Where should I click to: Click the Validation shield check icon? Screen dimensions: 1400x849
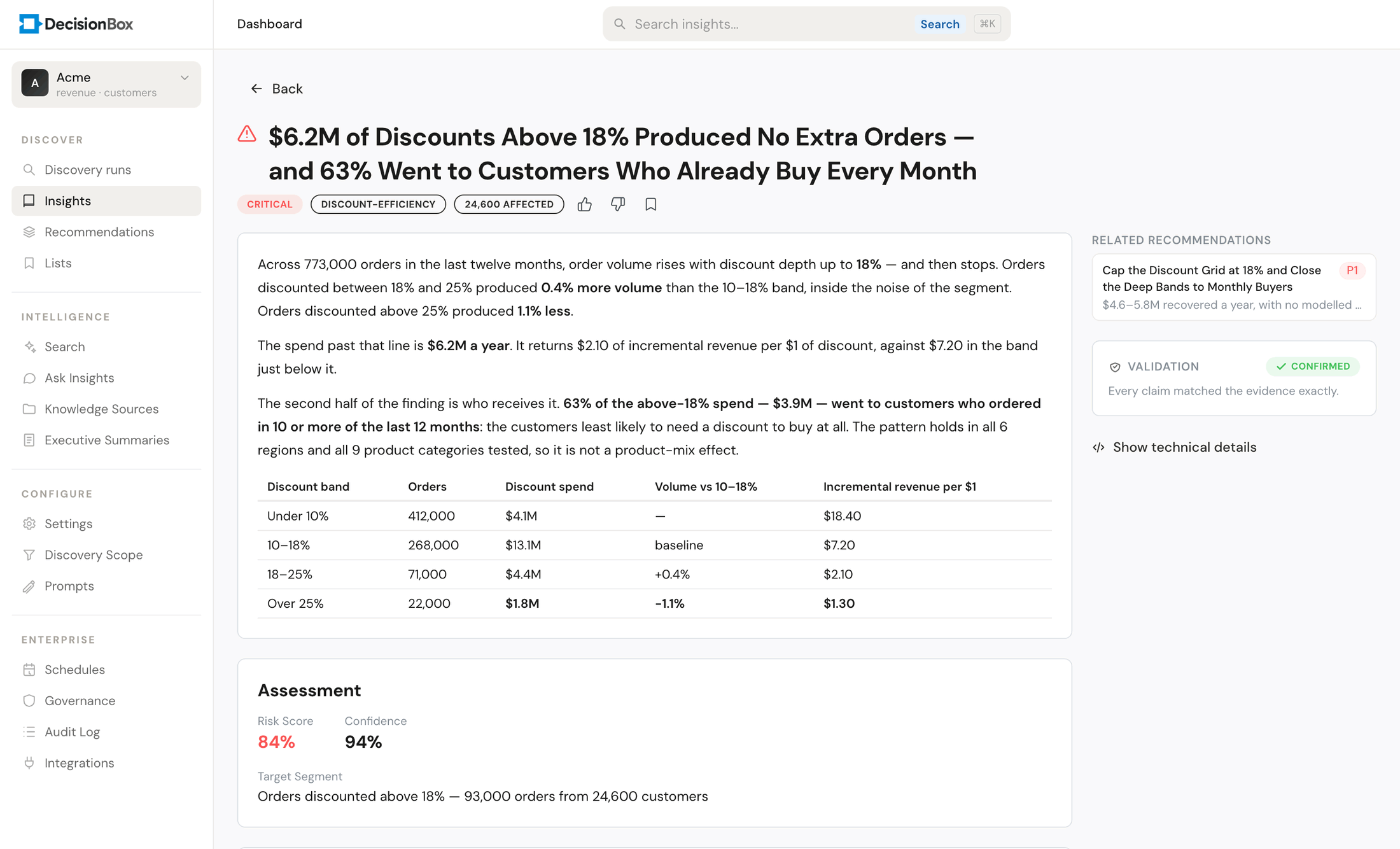pyautogui.click(x=1115, y=367)
